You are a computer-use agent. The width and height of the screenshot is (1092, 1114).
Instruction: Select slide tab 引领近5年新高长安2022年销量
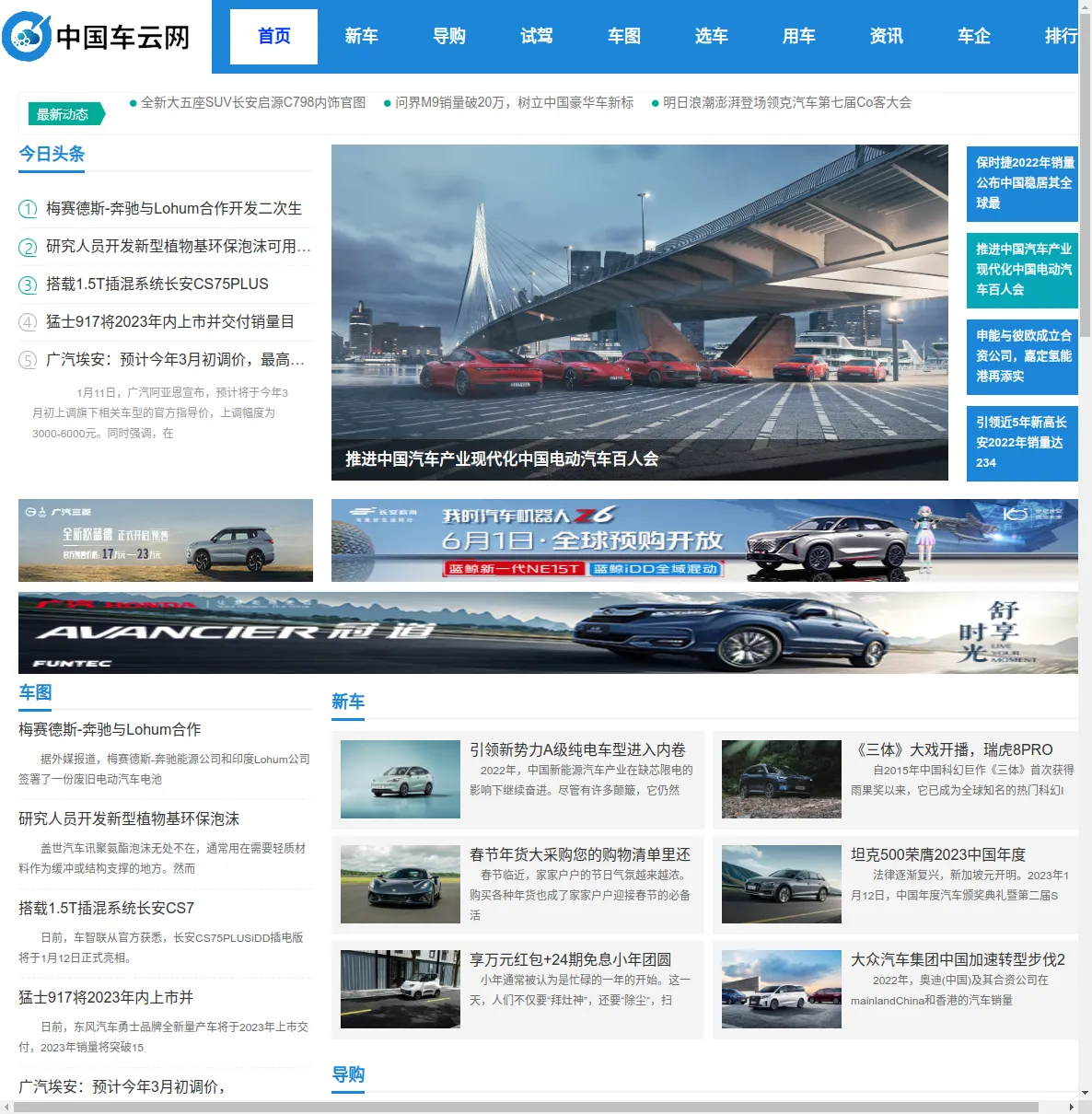tap(1022, 443)
